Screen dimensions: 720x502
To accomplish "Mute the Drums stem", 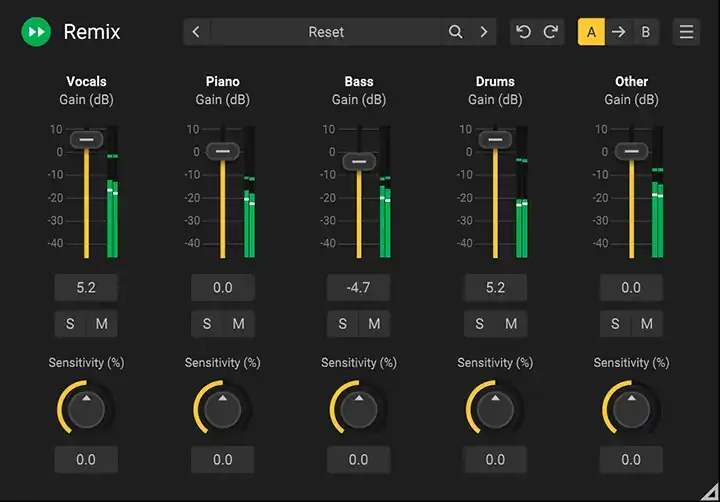I will coord(511,324).
